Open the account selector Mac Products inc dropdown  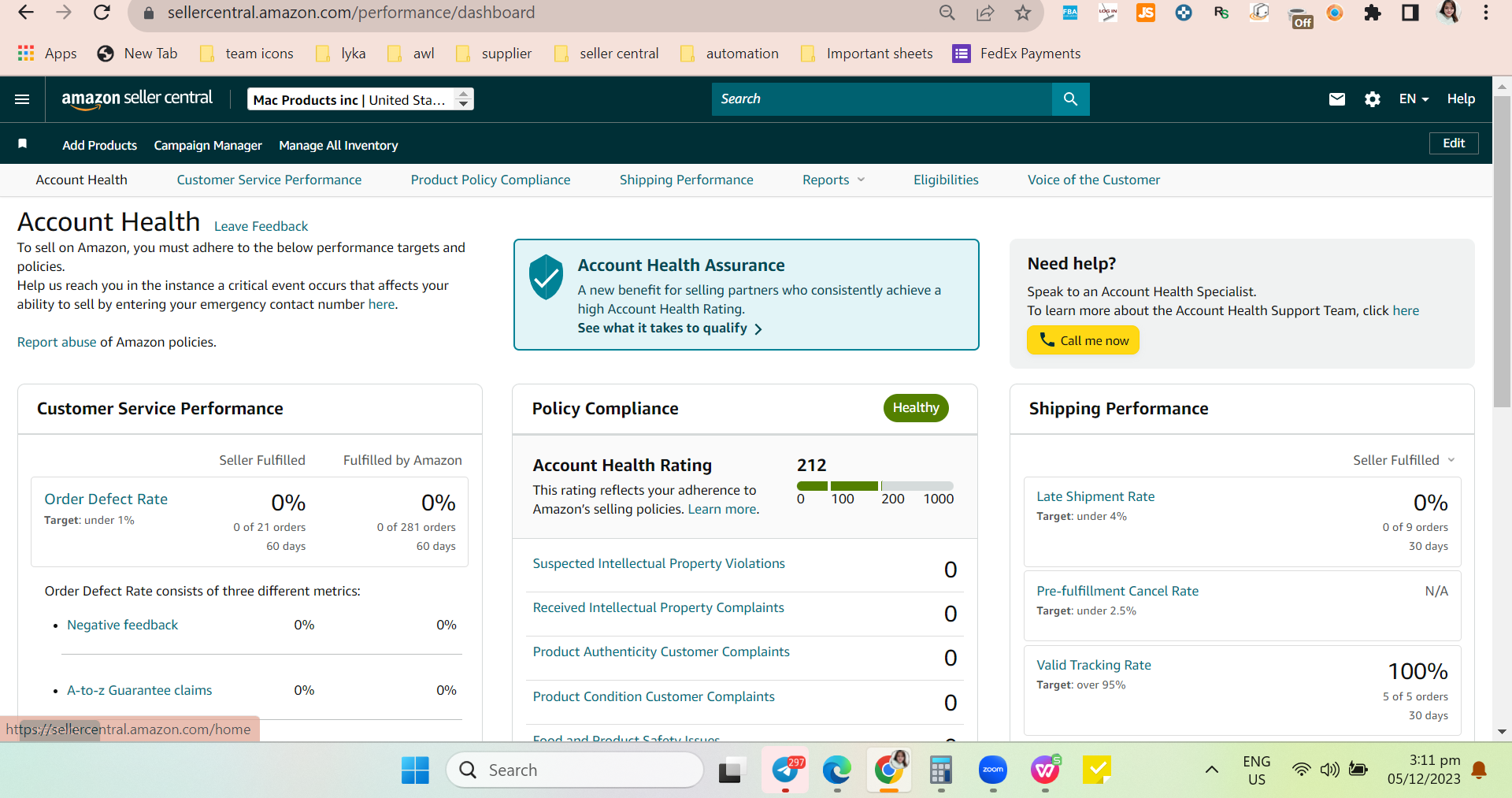[361, 99]
